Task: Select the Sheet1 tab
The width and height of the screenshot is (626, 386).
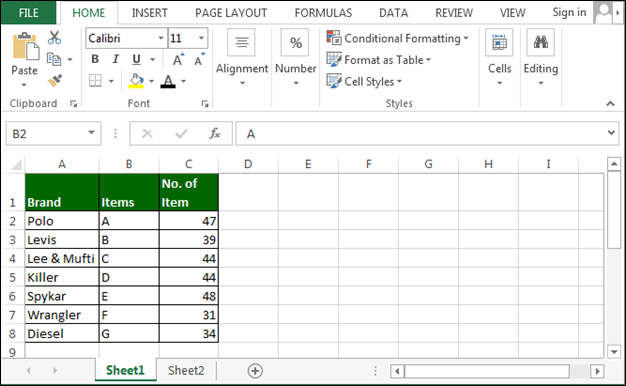Action: tap(125, 370)
